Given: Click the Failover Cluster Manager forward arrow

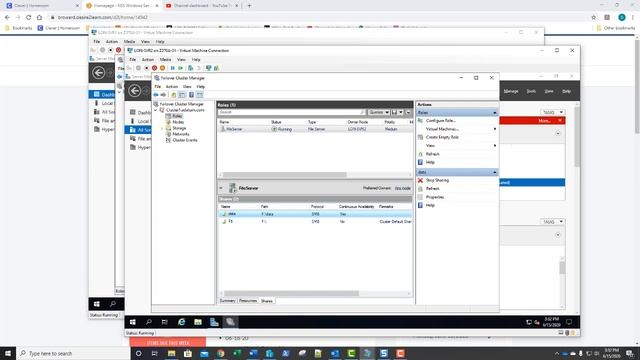Looking at the screenshot, I should pos(163,95).
